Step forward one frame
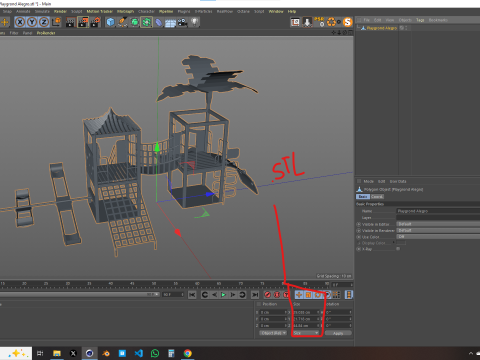Image resolution: width=480 pixels, height=360 pixels. point(233,295)
